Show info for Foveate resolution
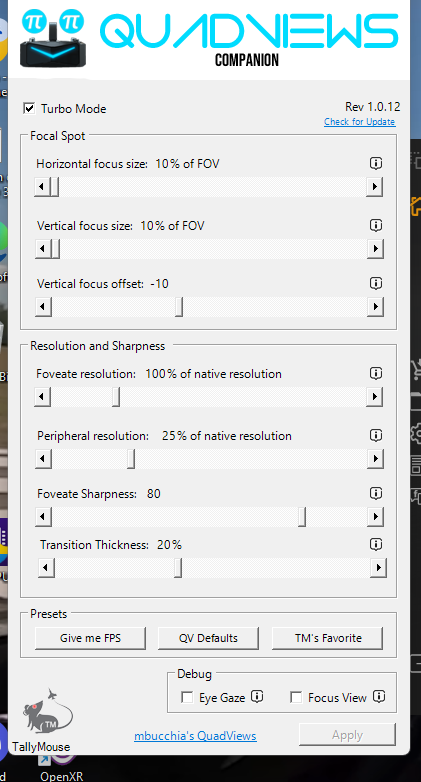This screenshot has height=782, width=421. coord(376,373)
